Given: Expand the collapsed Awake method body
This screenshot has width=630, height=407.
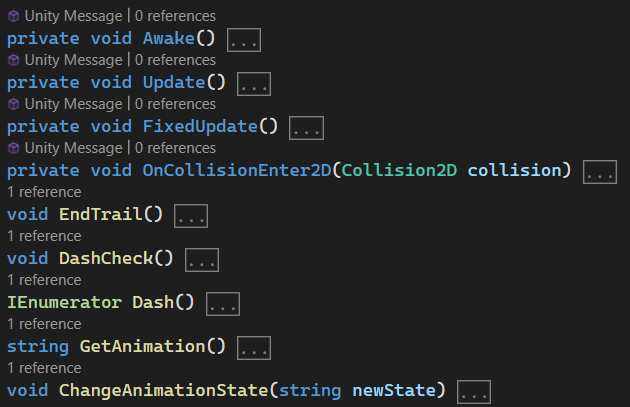Looking at the screenshot, I should [x=245, y=41].
